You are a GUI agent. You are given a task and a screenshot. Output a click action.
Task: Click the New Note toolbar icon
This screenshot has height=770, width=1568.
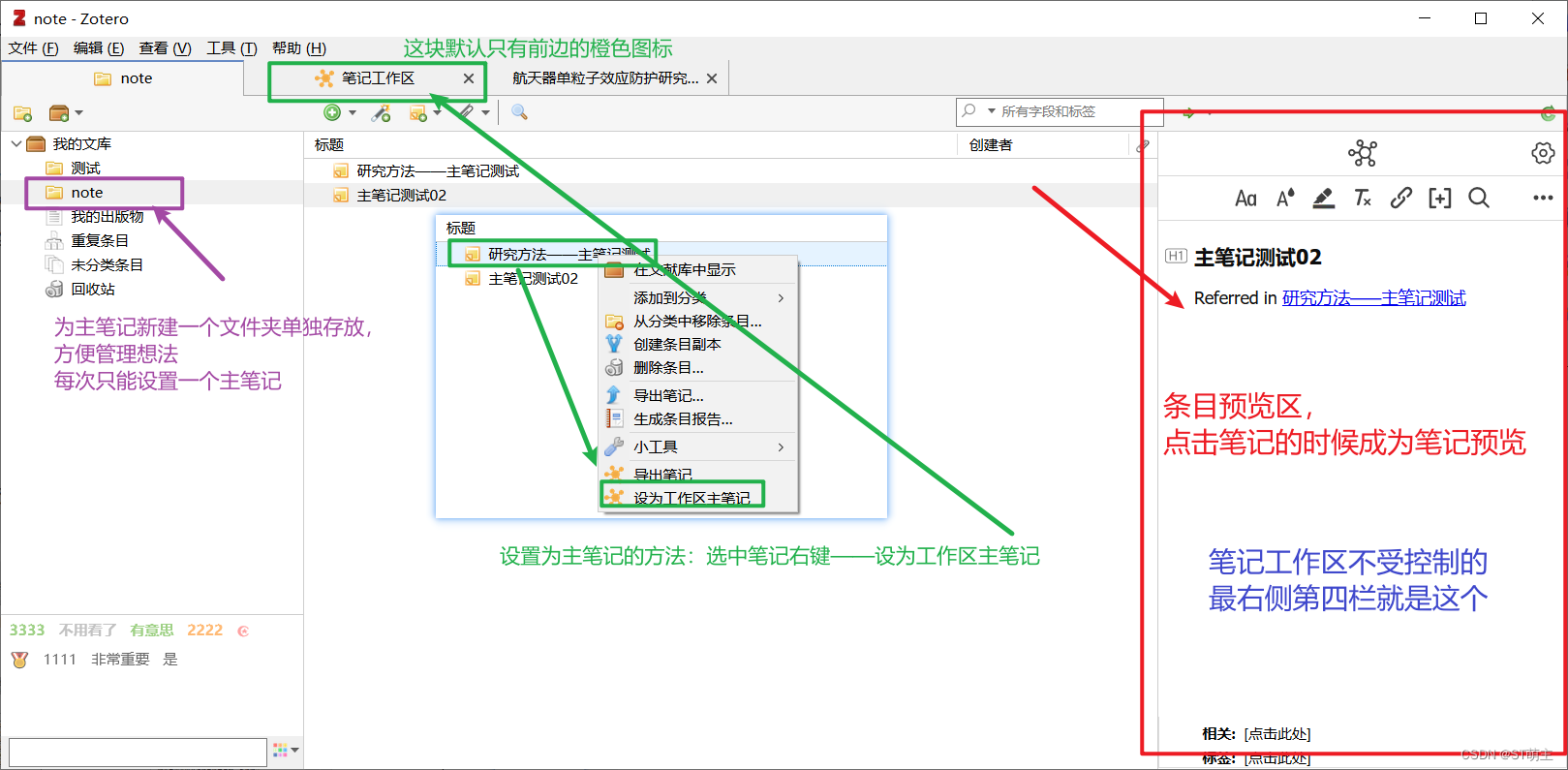click(417, 113)
